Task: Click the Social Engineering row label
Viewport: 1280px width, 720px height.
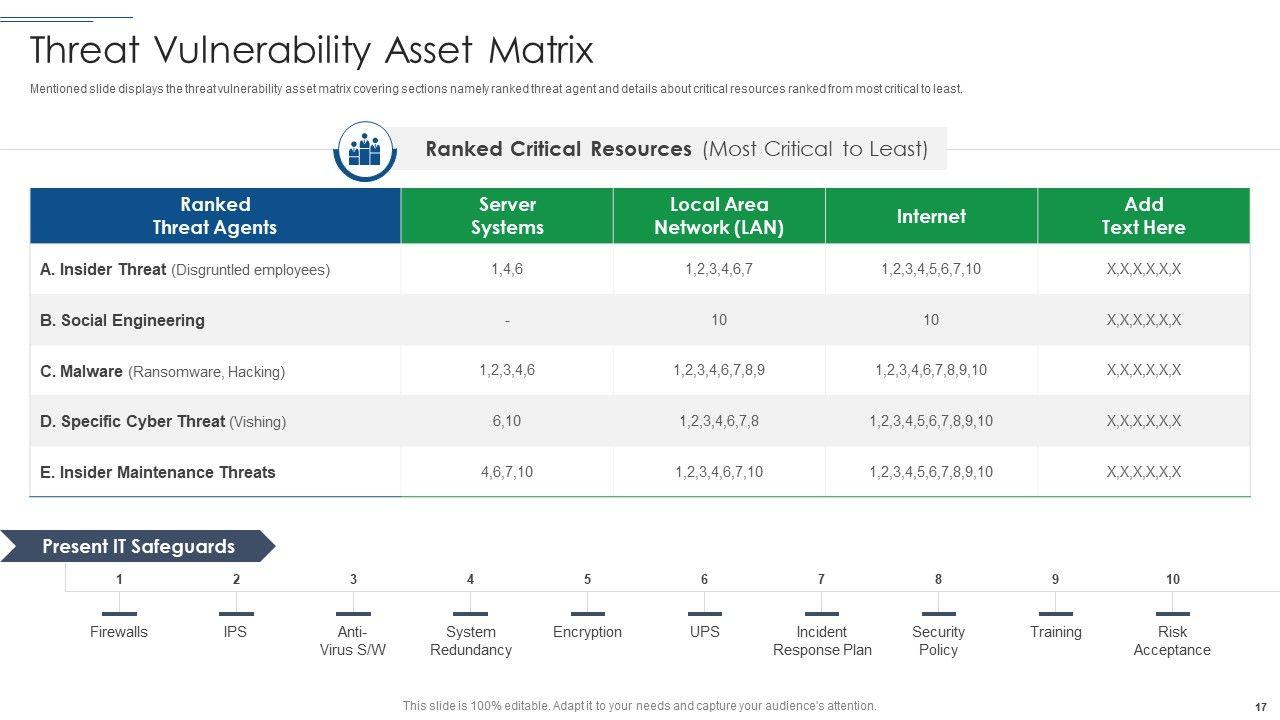Action: (122, 321)
